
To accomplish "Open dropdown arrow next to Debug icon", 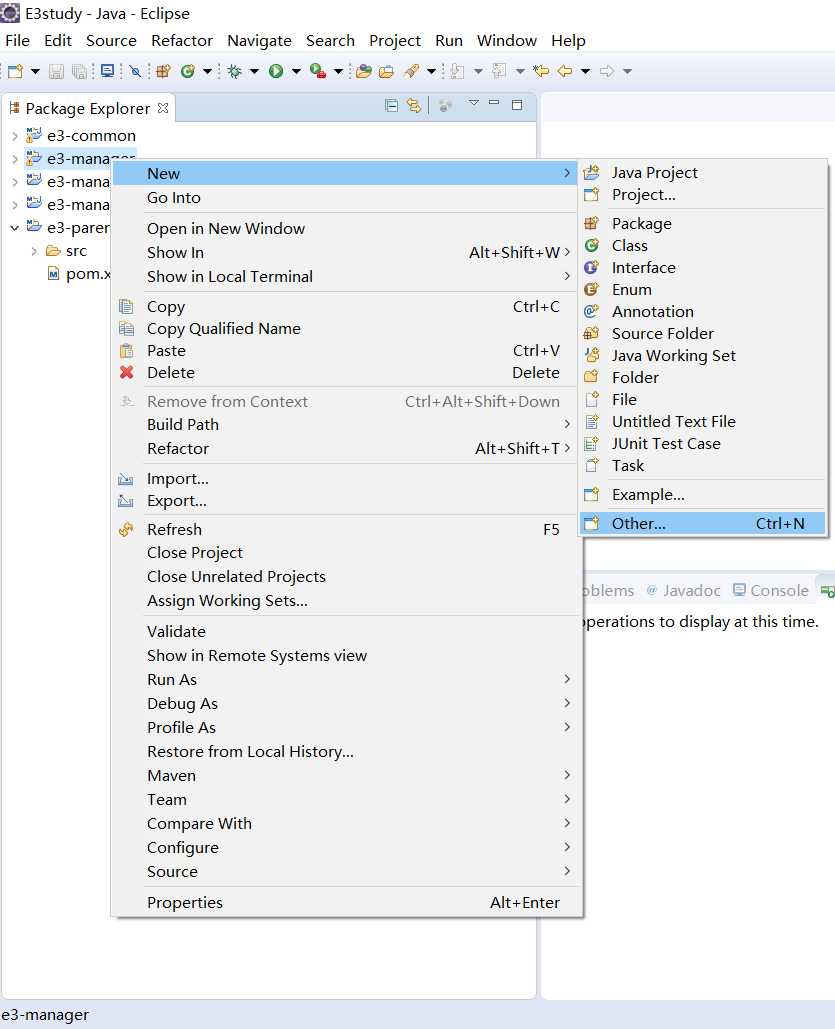I will pyautogui.click(x=254, y=71).
